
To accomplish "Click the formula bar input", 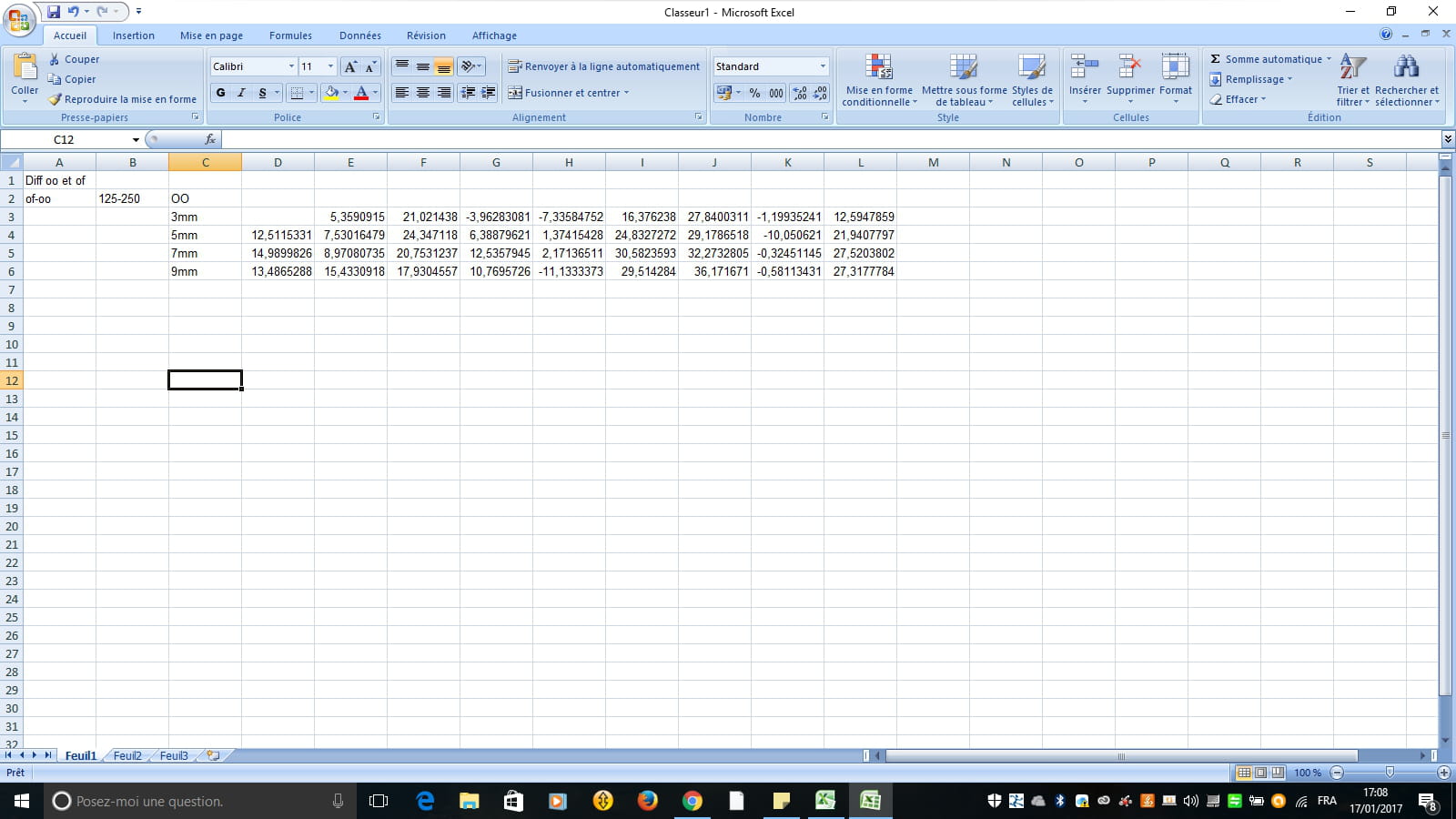I will point(830,139).
